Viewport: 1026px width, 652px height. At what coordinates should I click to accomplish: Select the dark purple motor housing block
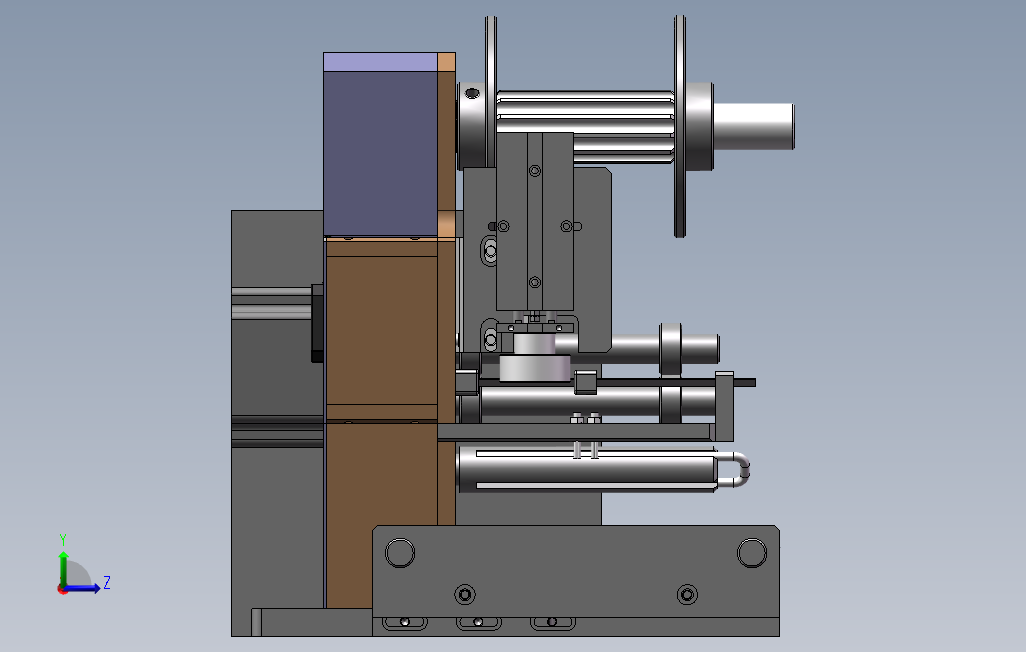(x=380, y=153)
